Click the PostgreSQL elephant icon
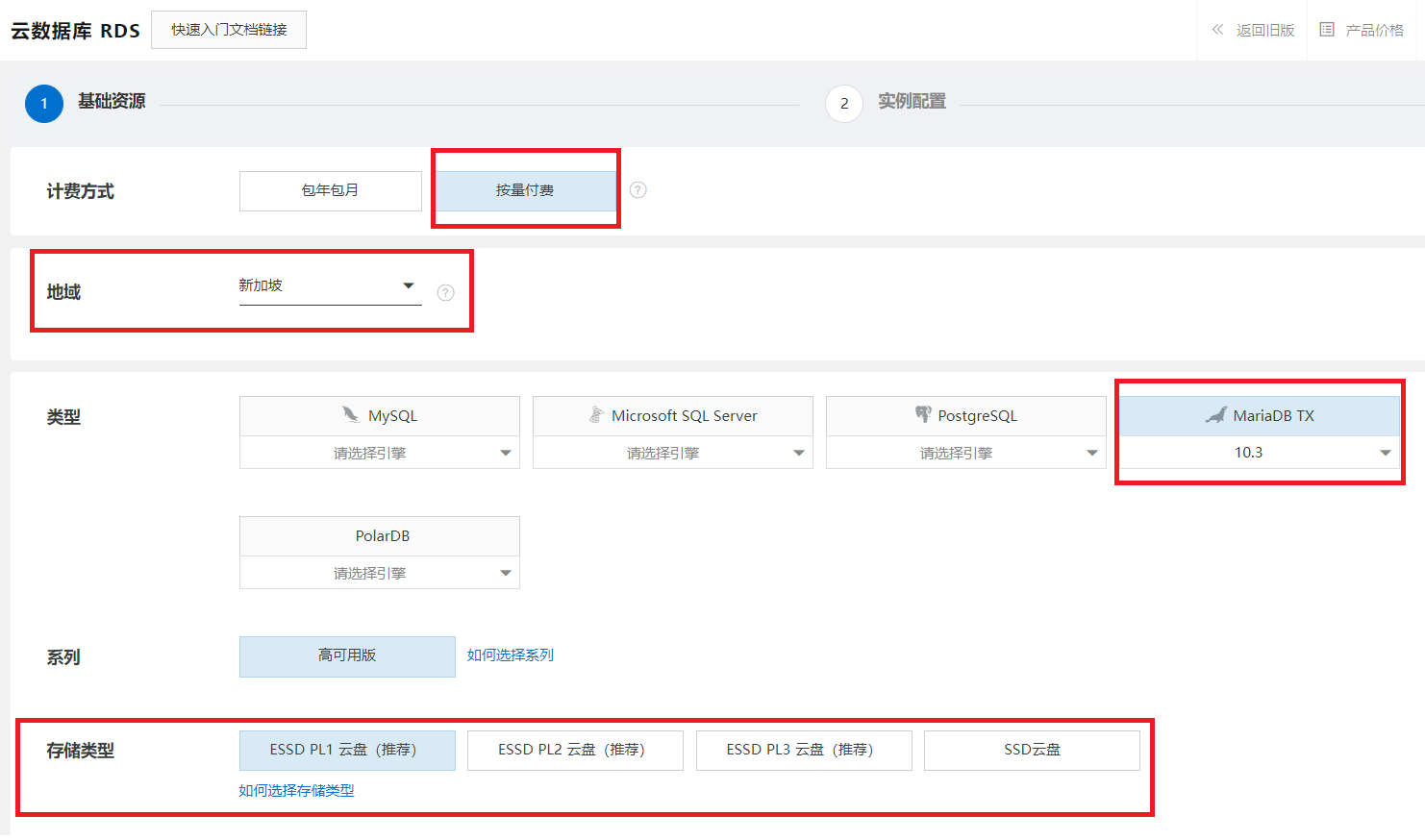Image resolution: width=1425 pixels, height=840 pixels. (x=923, y=415)
